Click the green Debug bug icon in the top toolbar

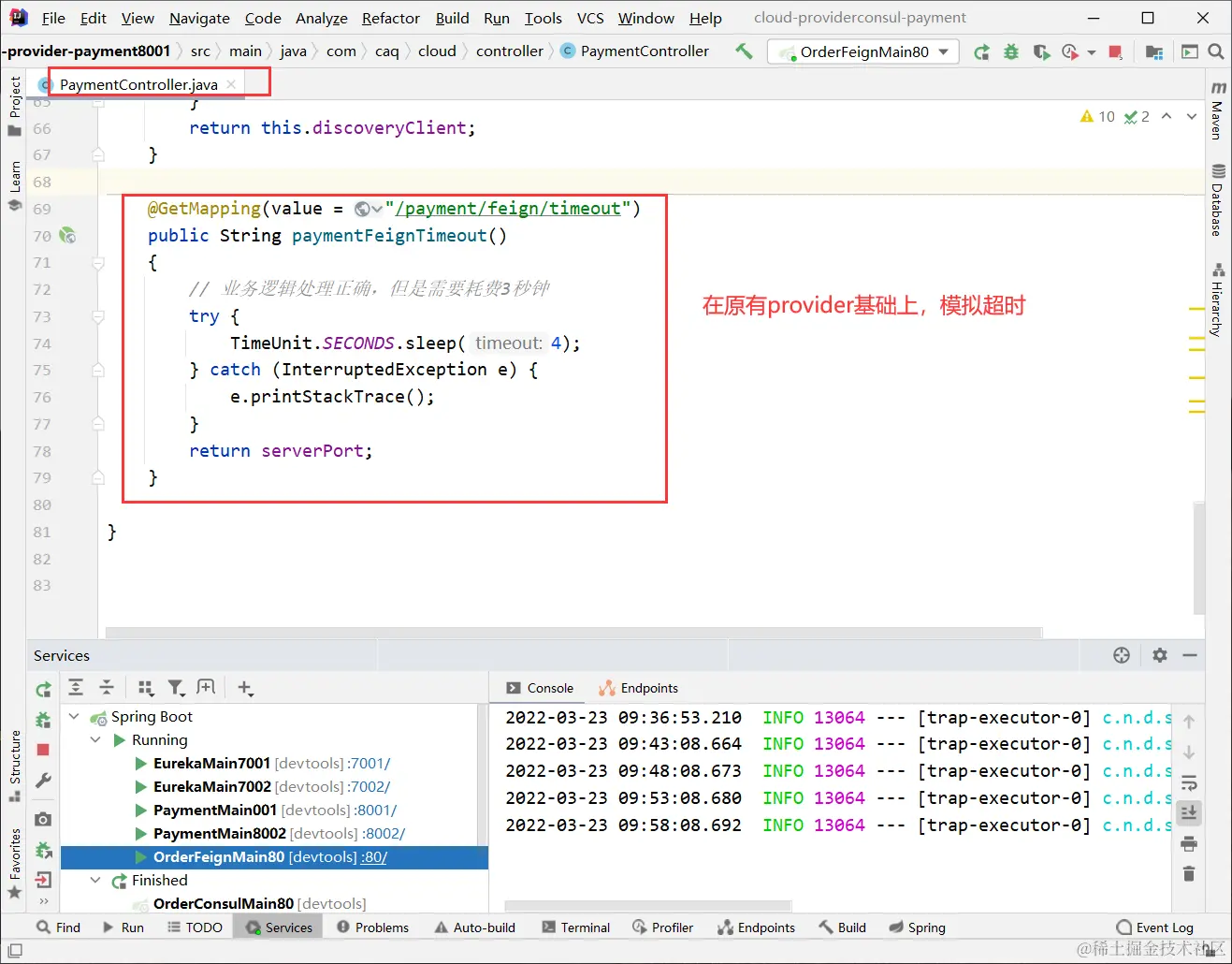[1011, 52]
